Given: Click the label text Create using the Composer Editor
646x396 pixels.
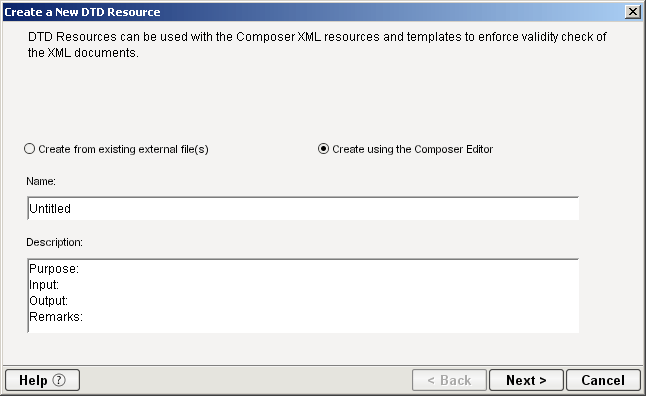Looking at the screenshot, I should (412, 149).
